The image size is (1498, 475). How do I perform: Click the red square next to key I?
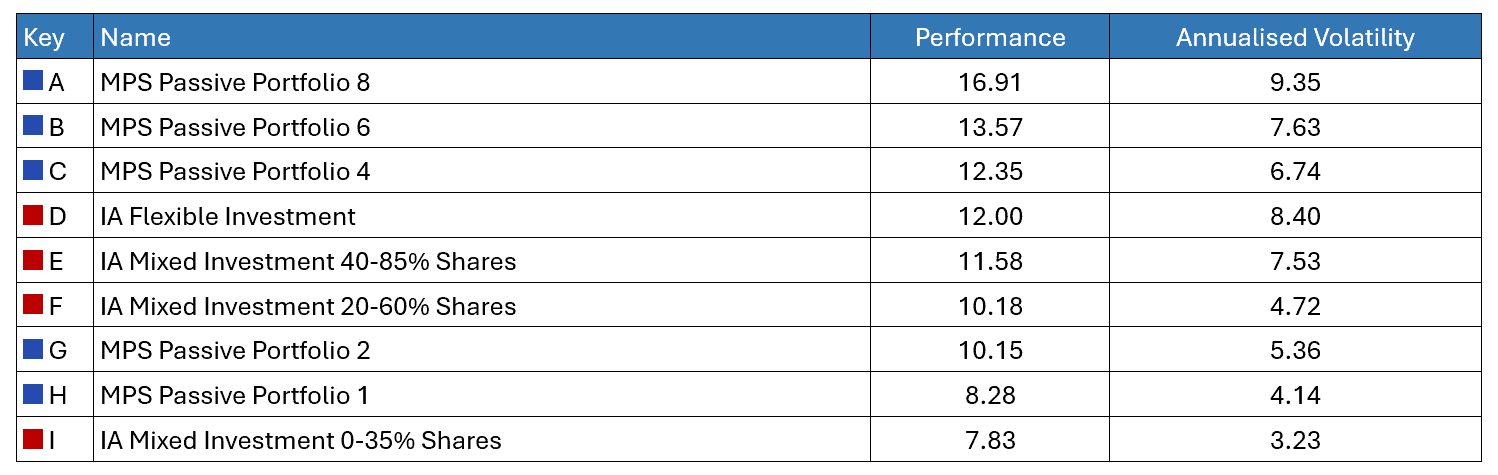(x=33, y=439)
